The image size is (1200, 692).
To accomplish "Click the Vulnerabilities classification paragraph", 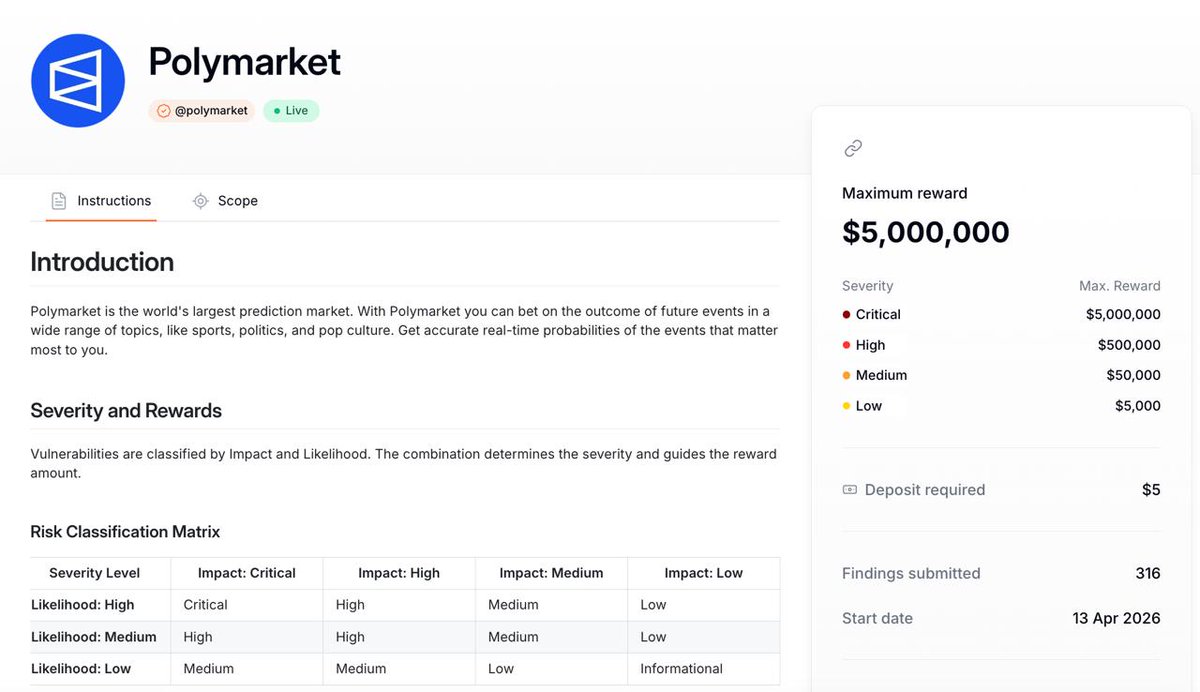I will click(404, 463).
